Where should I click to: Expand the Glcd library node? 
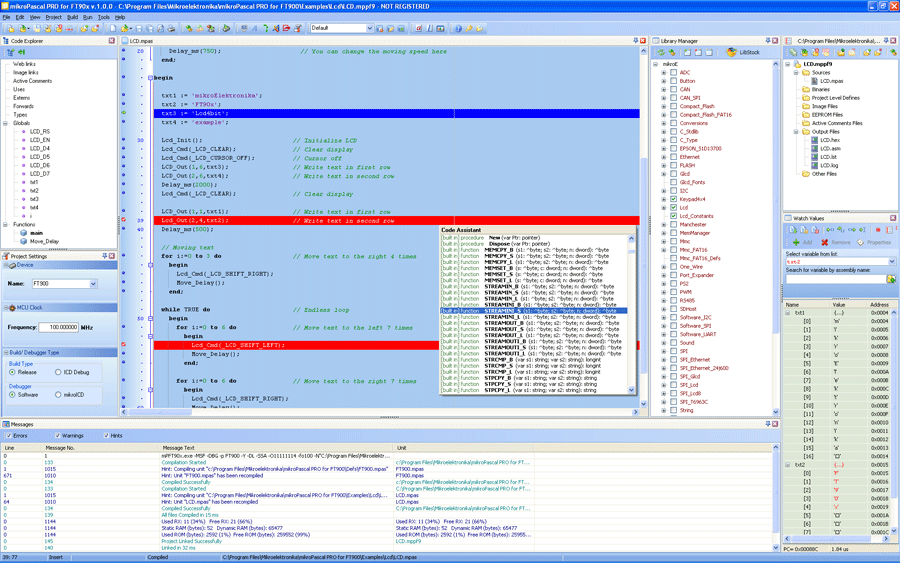click(664, 173)
